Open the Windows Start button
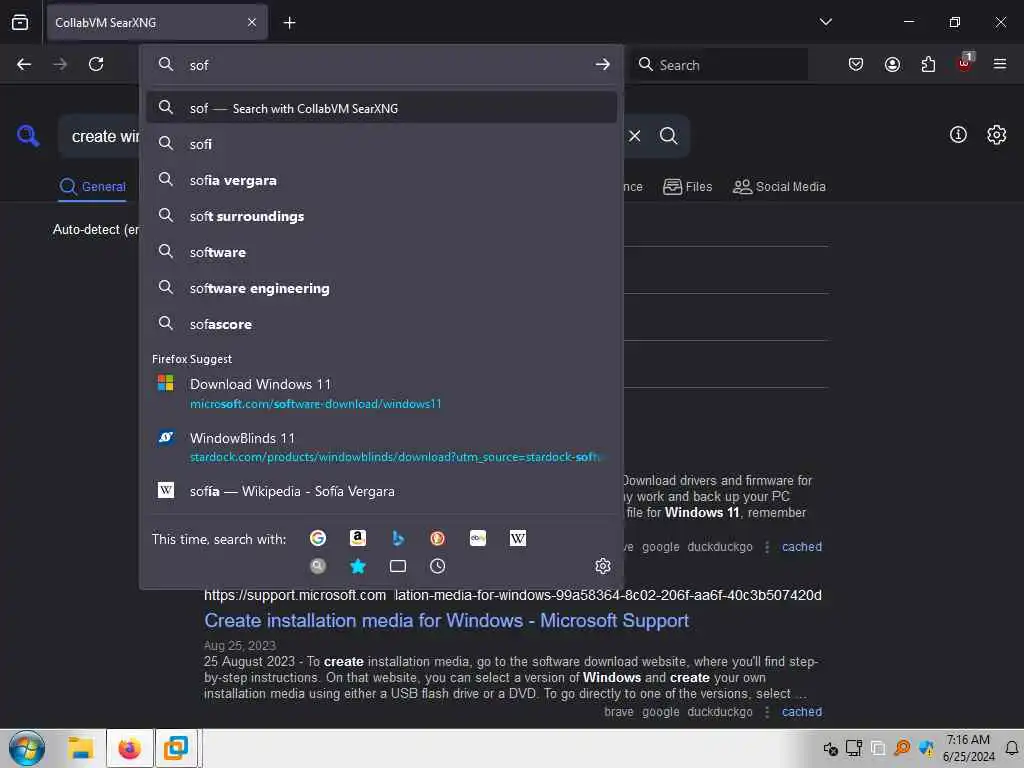 point(27,748)
